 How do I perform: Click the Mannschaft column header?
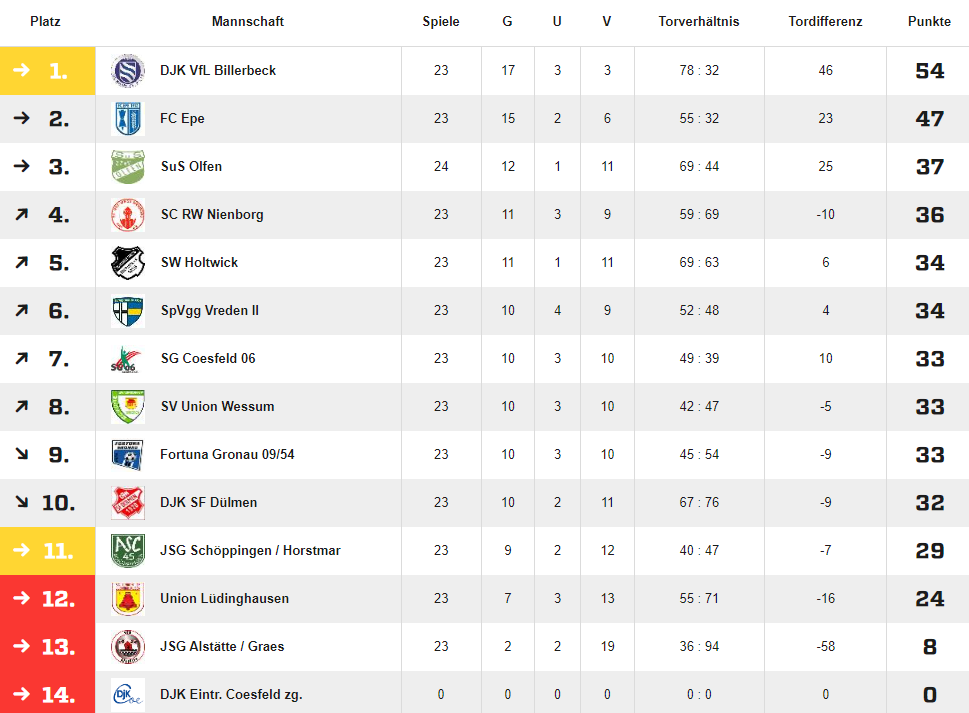pyautogui.click(x=248, y=22)
